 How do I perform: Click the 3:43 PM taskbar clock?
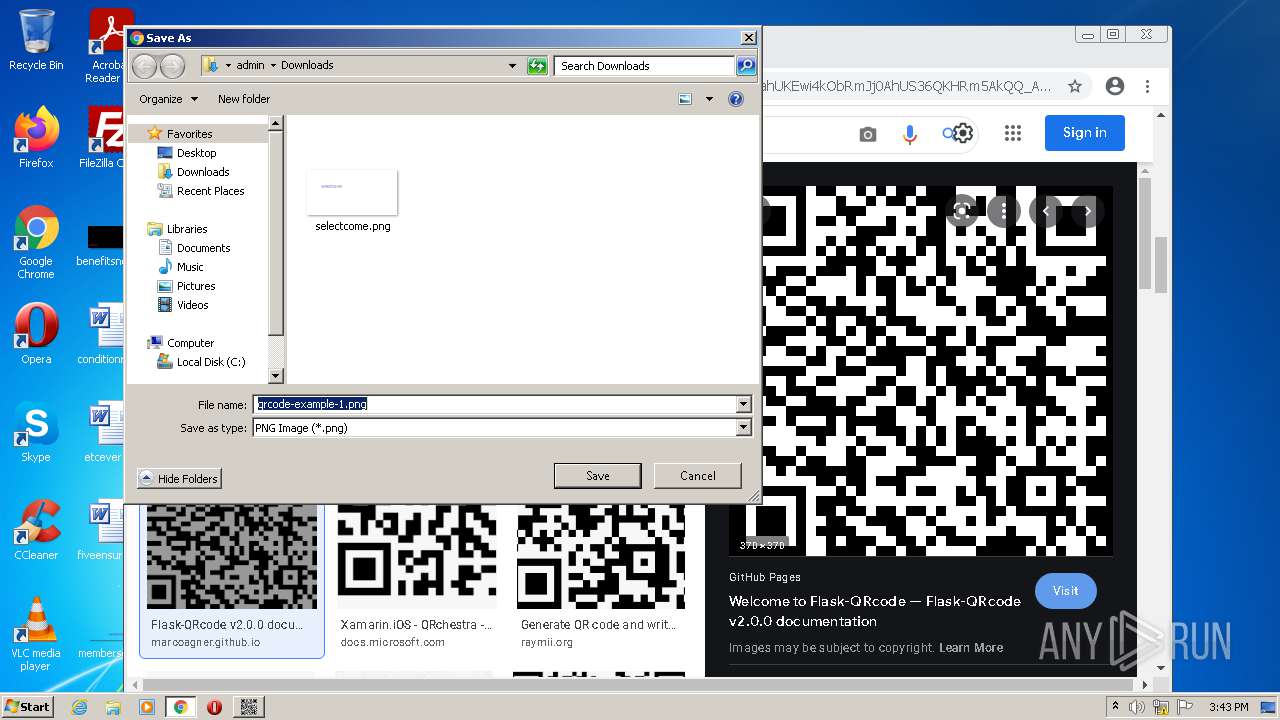click(x=1228, y=707)
